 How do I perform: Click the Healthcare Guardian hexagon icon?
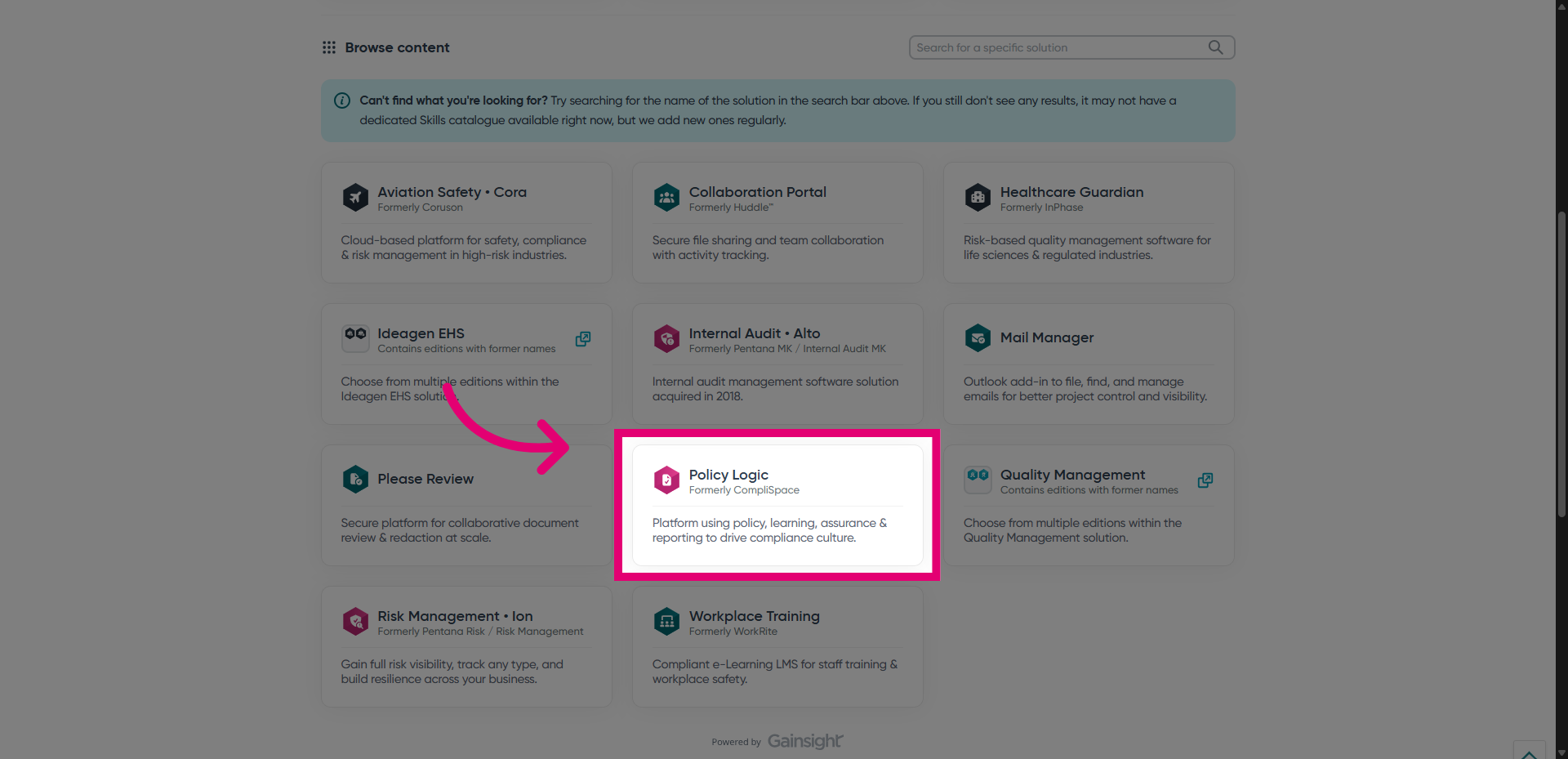tap(978, 198)
